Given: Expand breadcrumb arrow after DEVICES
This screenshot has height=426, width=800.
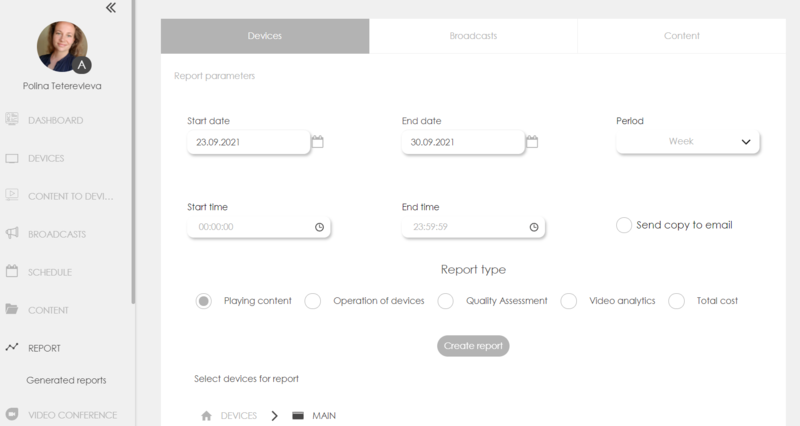Looking at the screenshot, I should tap(274, 415).
